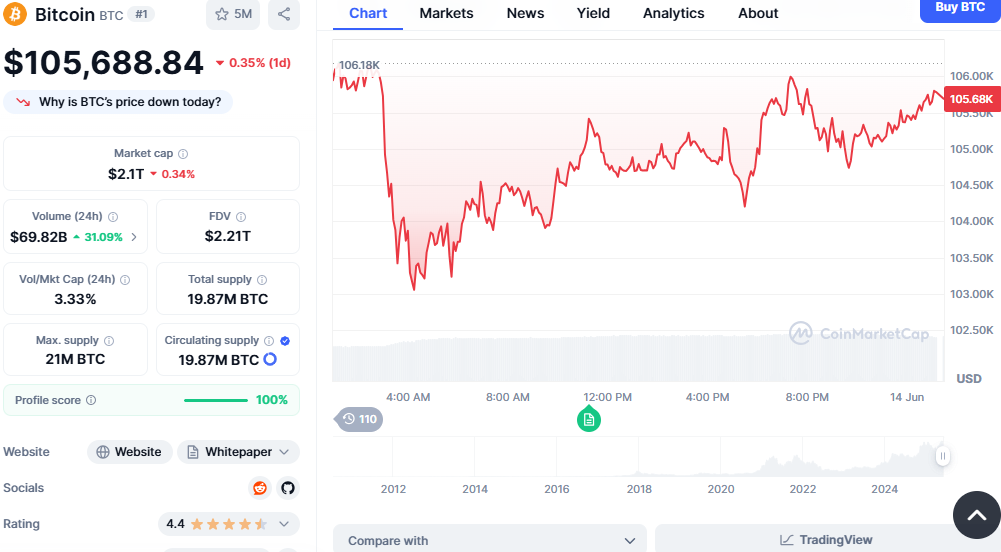Click the share icon beside watchlist
1001x552 pixels.
pyautogui.click(x=284, y=14)
